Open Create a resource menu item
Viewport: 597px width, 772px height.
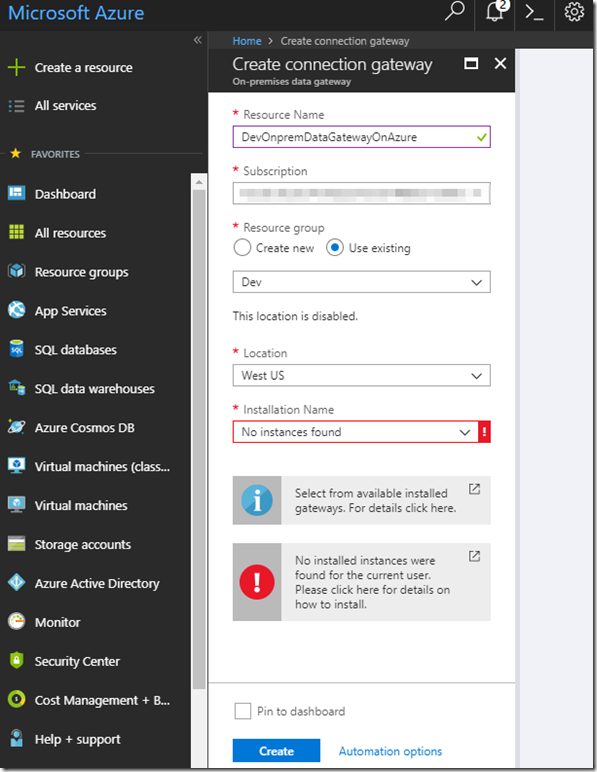click(x=83, y=67)
